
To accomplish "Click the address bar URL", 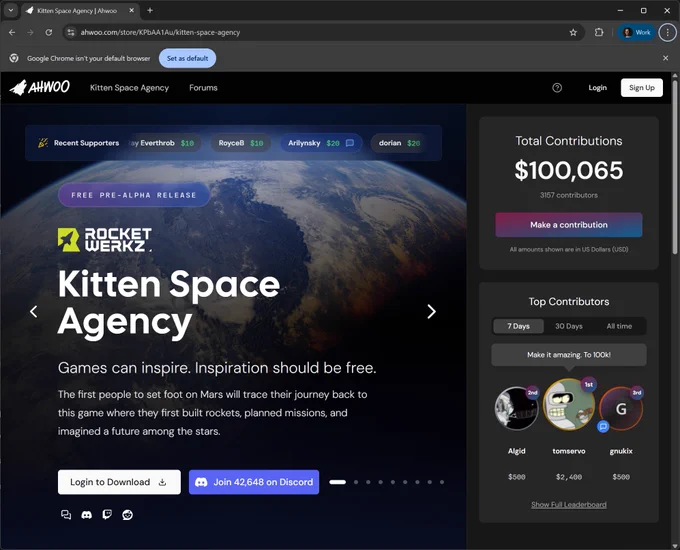I will pyautogui.click(x=160, y=33).
